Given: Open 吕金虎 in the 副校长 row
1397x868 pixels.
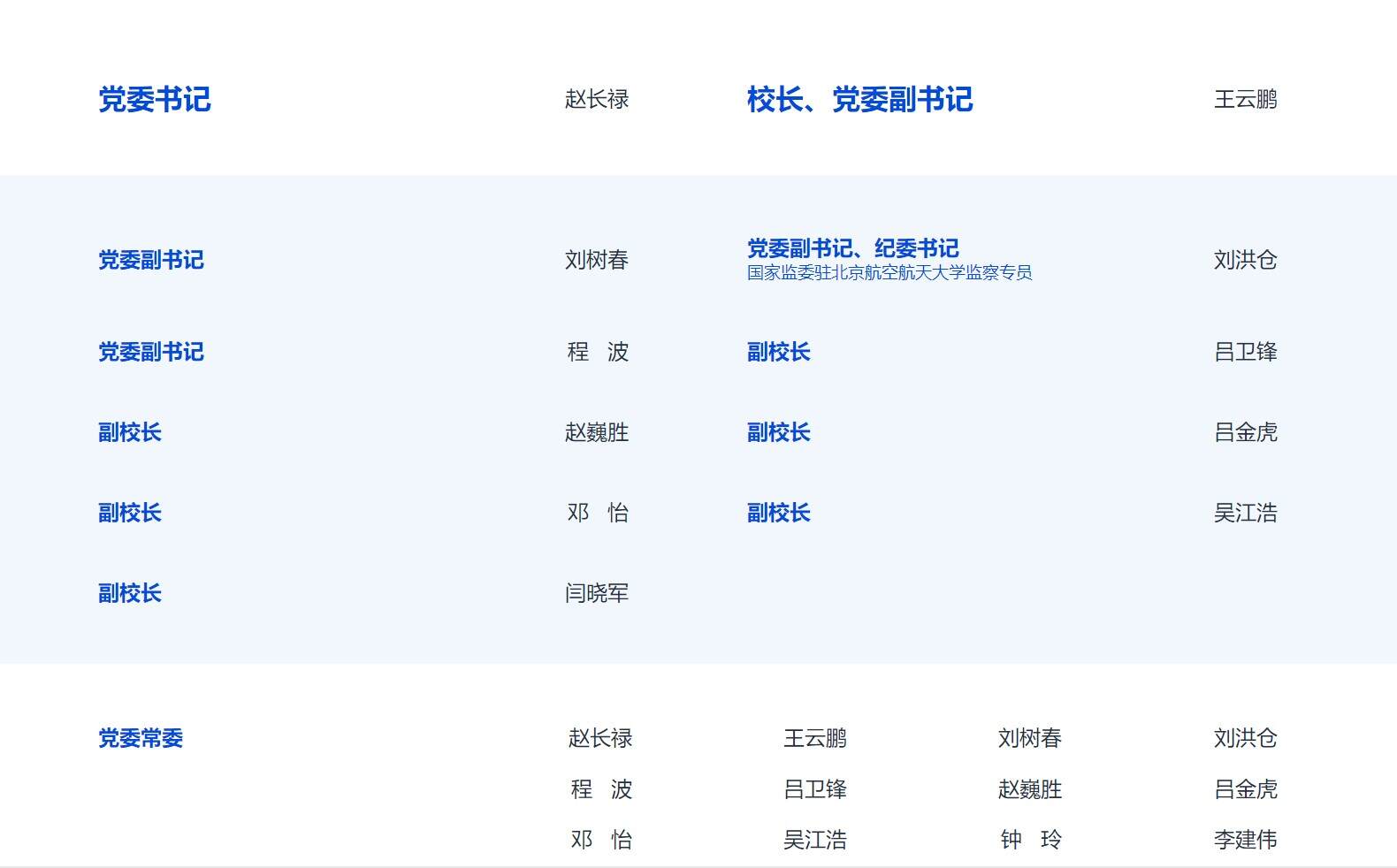Looking at the screenshot, I should coord(1245,432).
